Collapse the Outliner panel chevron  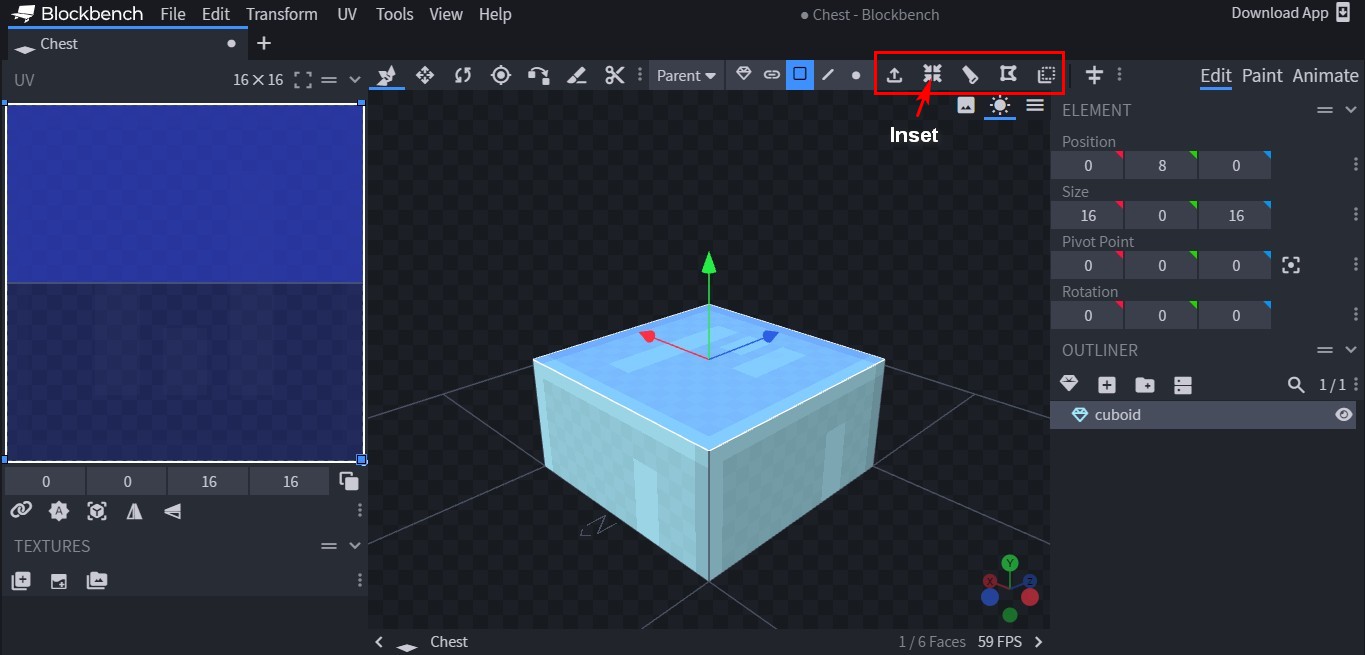coord(1351,350)
